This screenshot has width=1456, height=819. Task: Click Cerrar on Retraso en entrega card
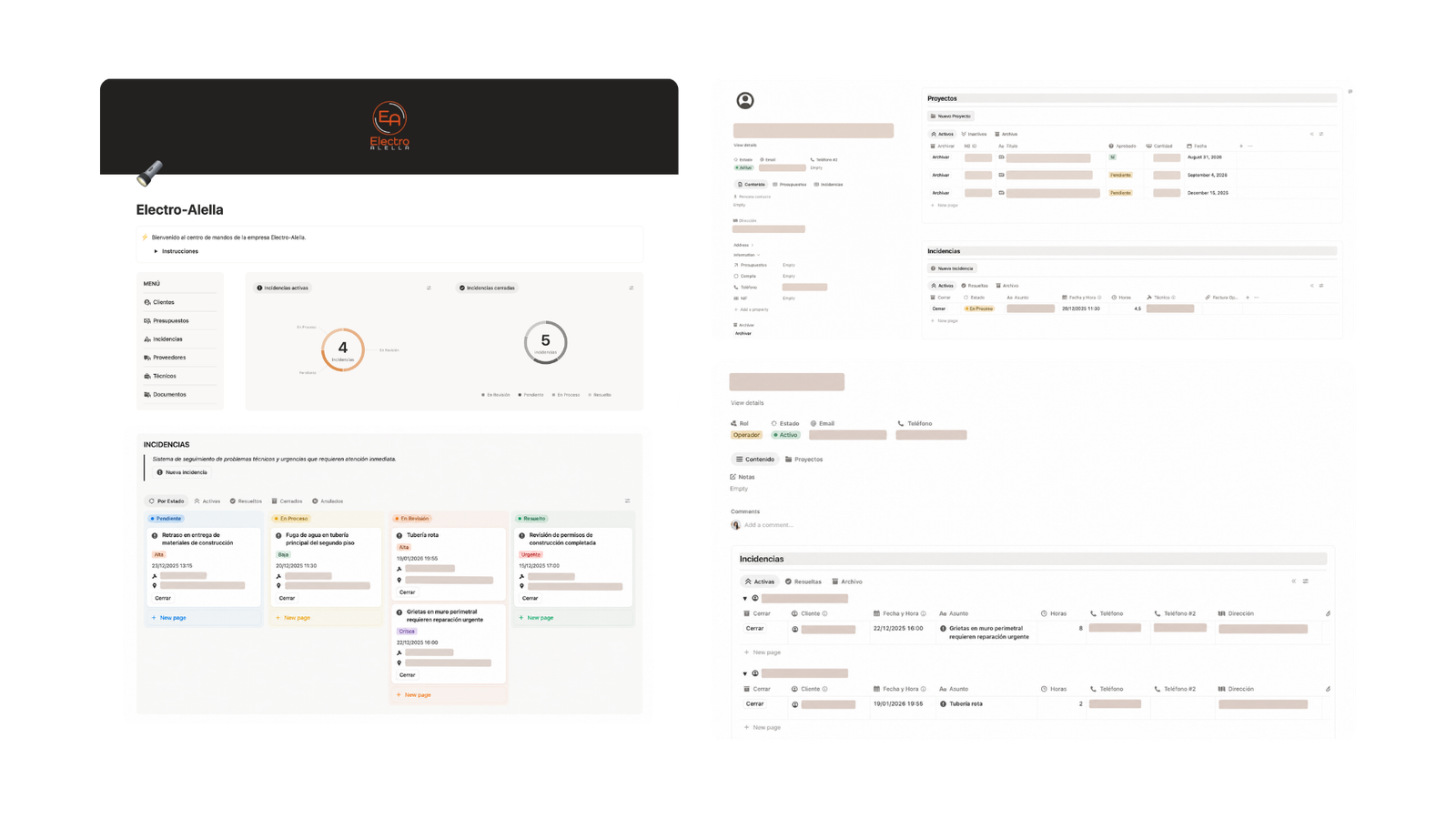coord(163,599)
